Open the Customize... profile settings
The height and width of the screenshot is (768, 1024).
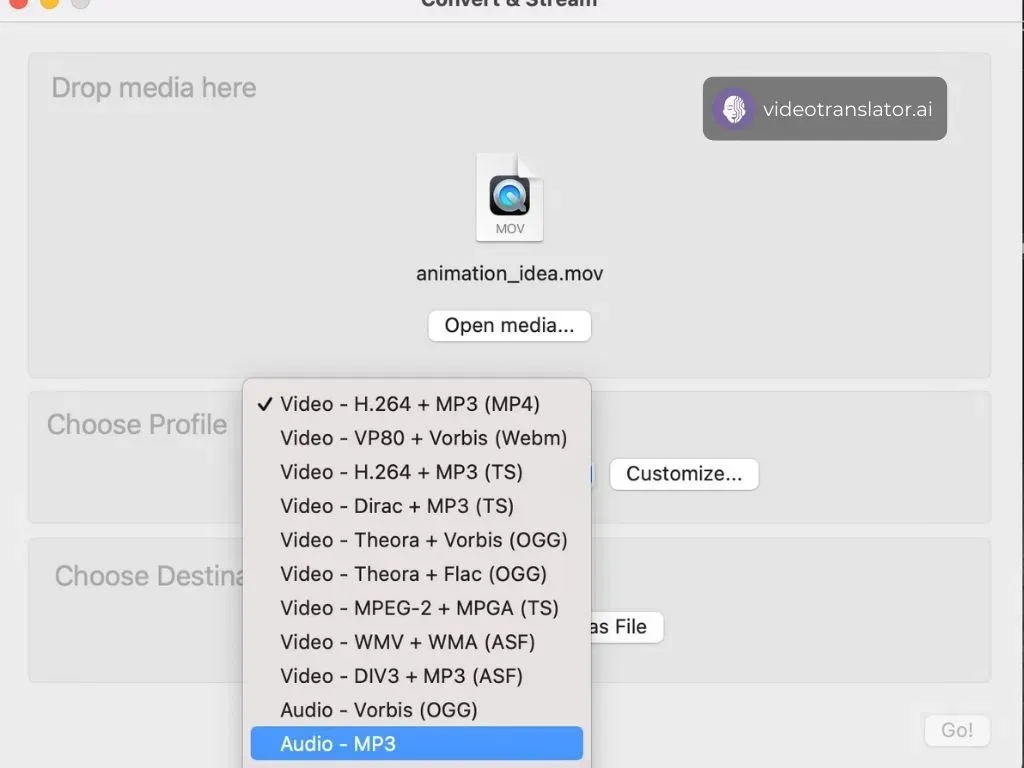coord(684,473)
